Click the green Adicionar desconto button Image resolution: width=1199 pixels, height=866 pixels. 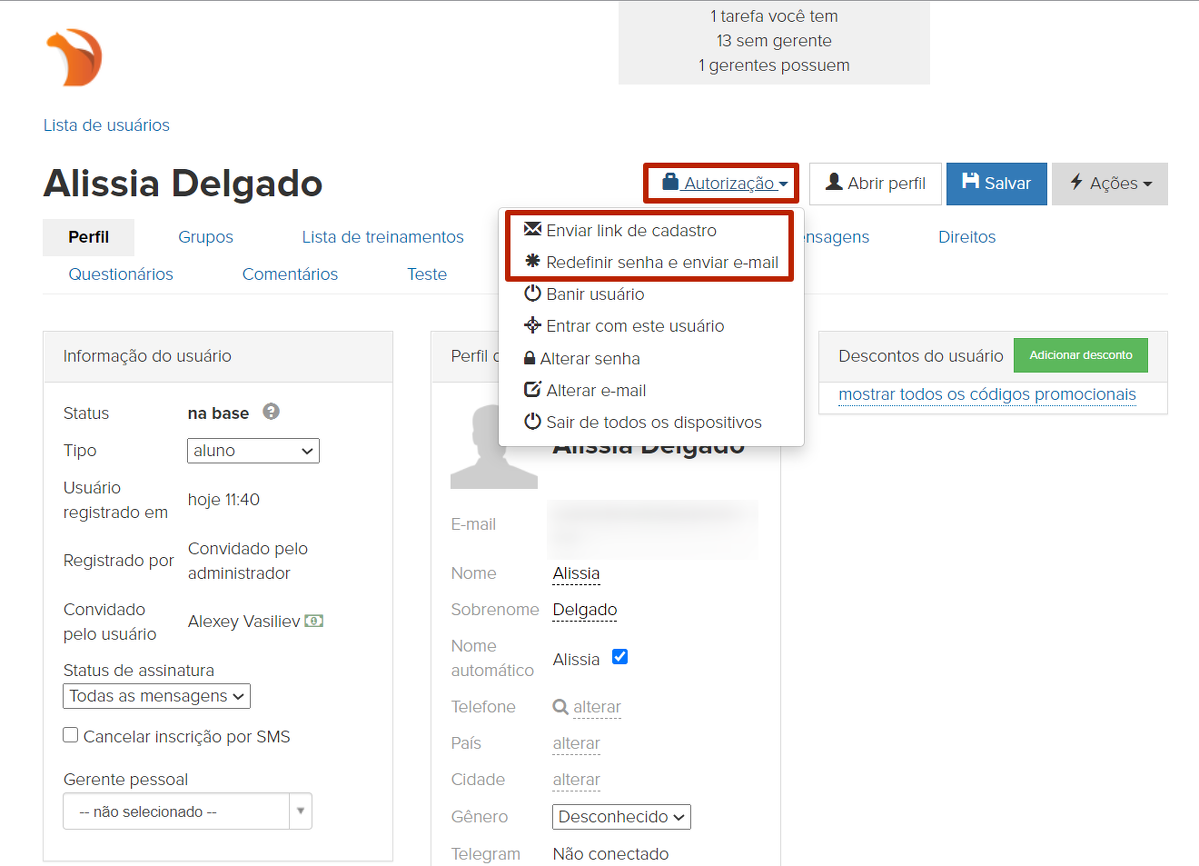[1080, 355]
